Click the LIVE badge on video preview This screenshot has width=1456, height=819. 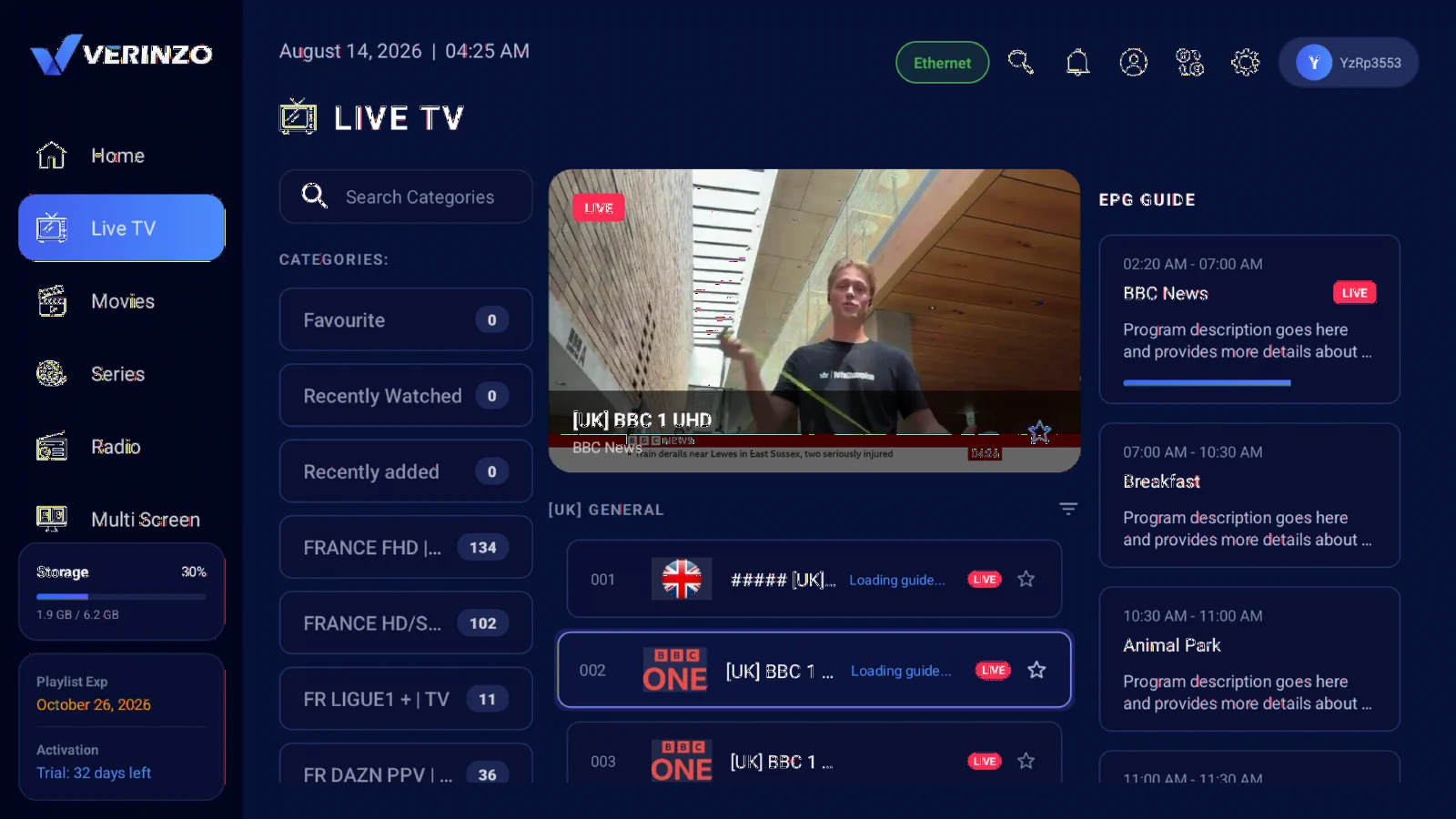[599, 207]
